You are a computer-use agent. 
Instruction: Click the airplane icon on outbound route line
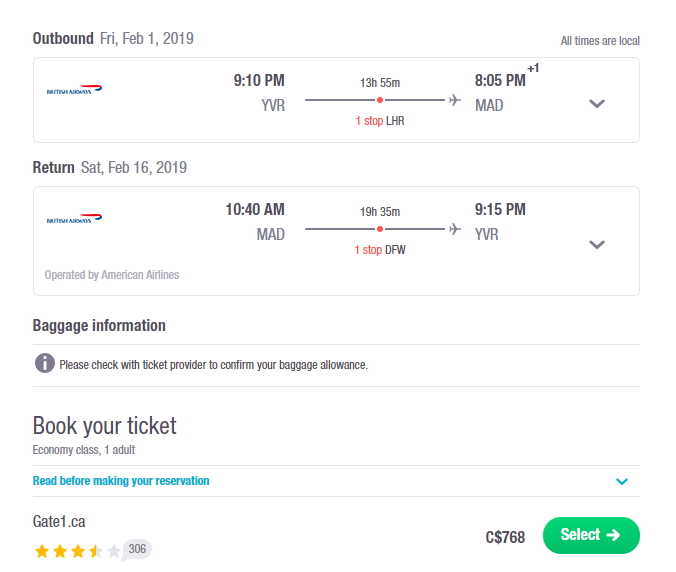coord(454,100)
